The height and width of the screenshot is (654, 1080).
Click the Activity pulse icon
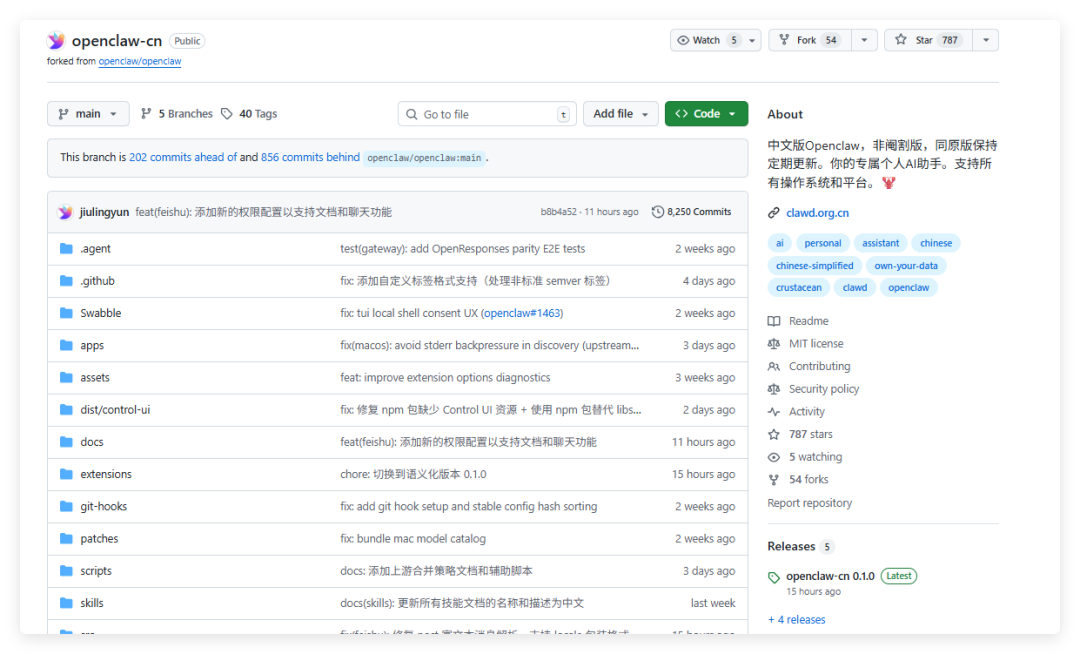774,412
